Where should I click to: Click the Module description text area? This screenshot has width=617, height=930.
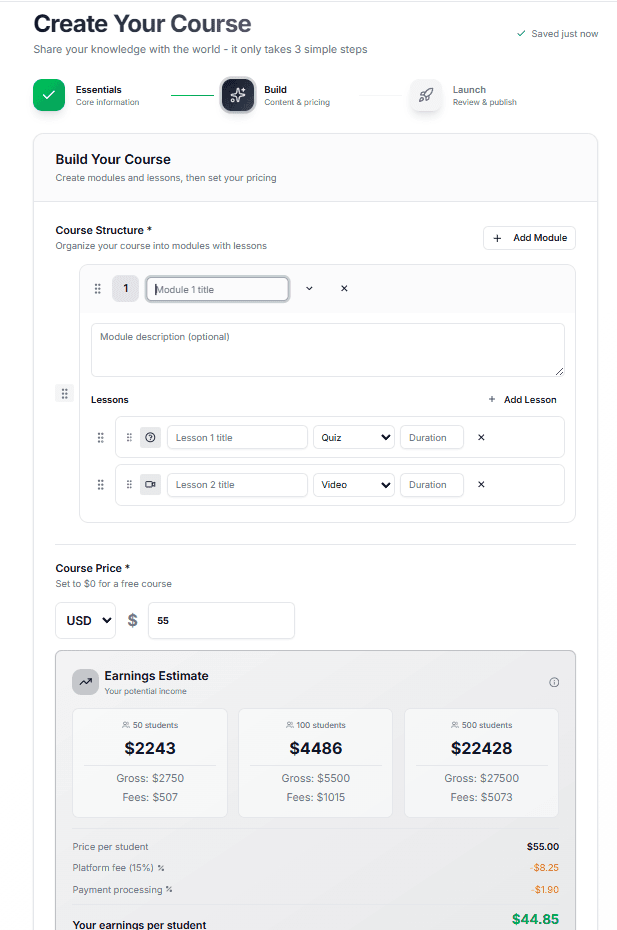(327, 349)
